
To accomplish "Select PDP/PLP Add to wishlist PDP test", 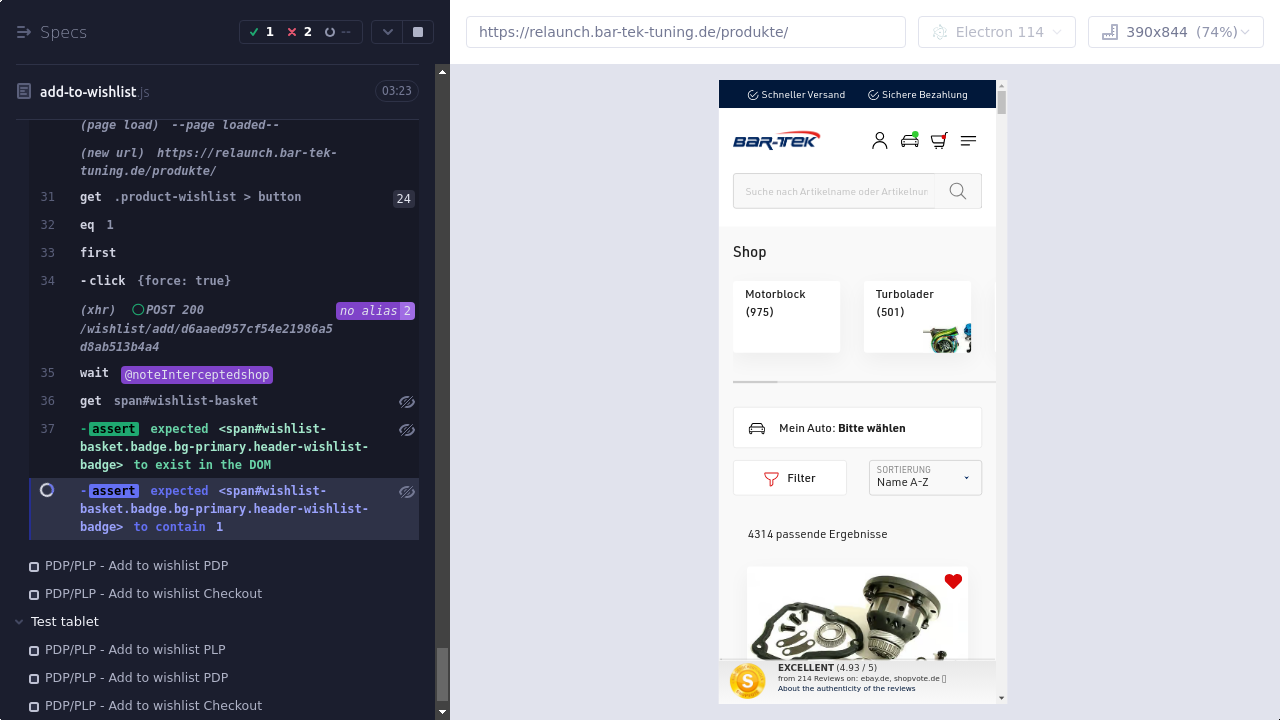I will coord(136,565).
